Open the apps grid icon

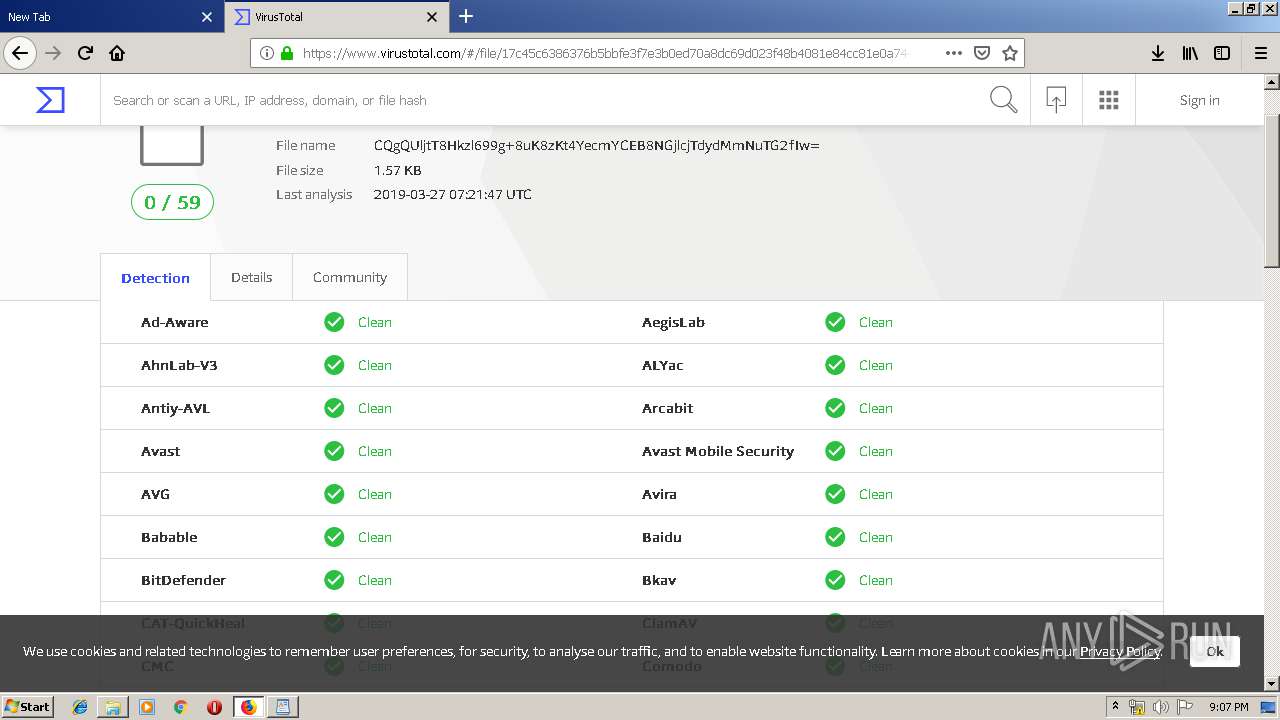tap(1108, 100)
